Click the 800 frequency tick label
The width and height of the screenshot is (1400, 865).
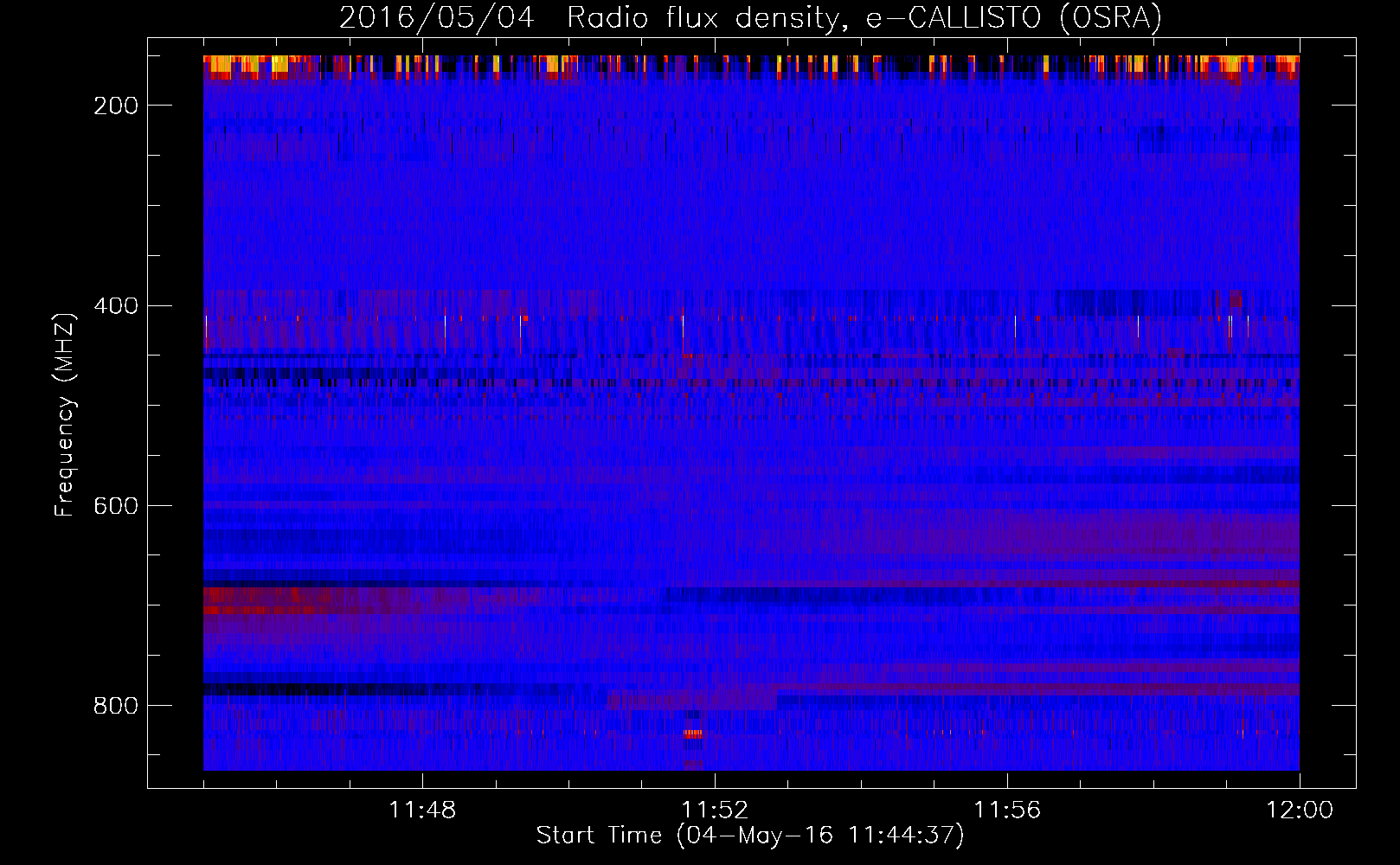pos(116,706)
